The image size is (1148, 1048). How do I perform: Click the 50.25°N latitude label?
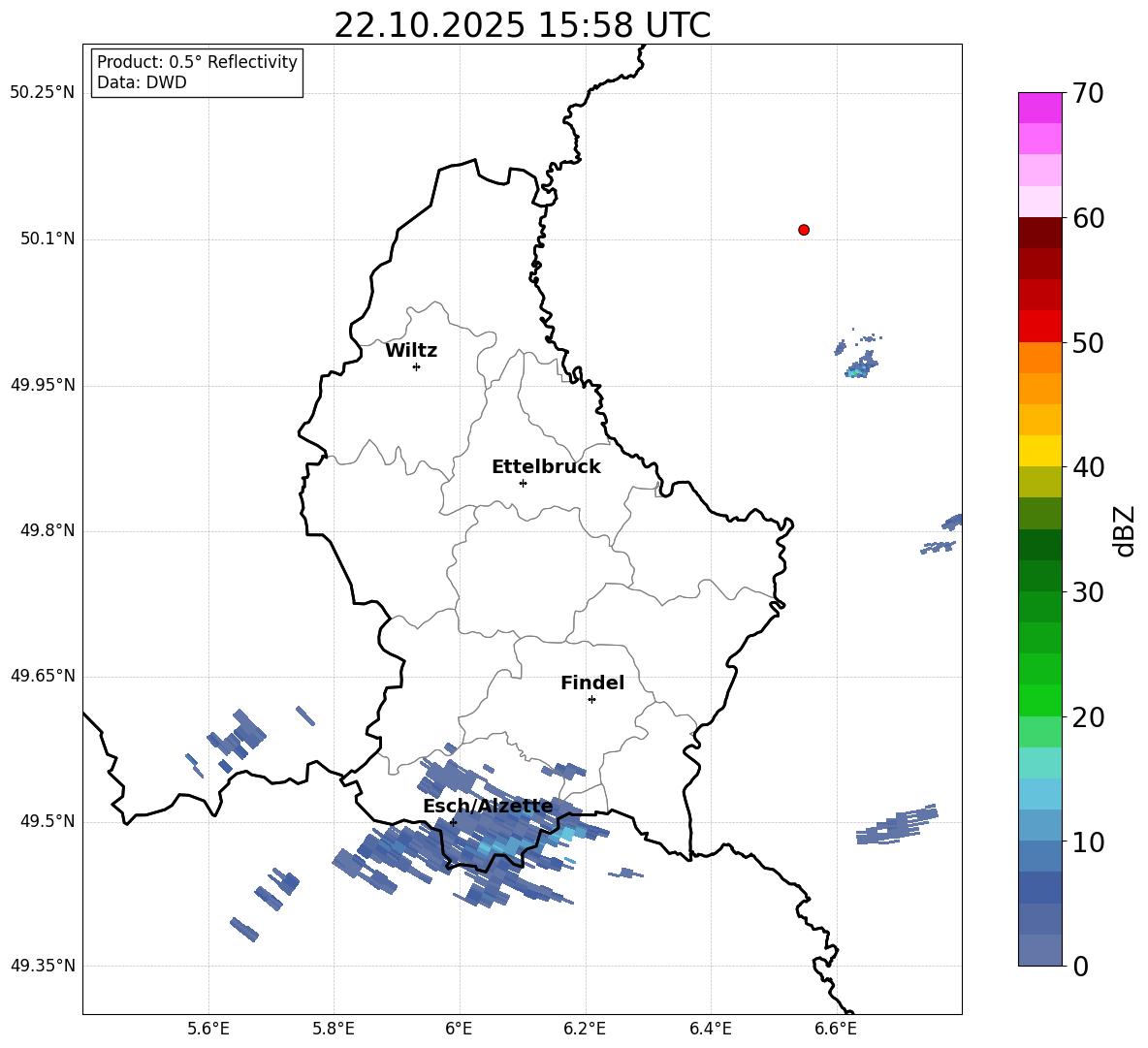point(43,93)
